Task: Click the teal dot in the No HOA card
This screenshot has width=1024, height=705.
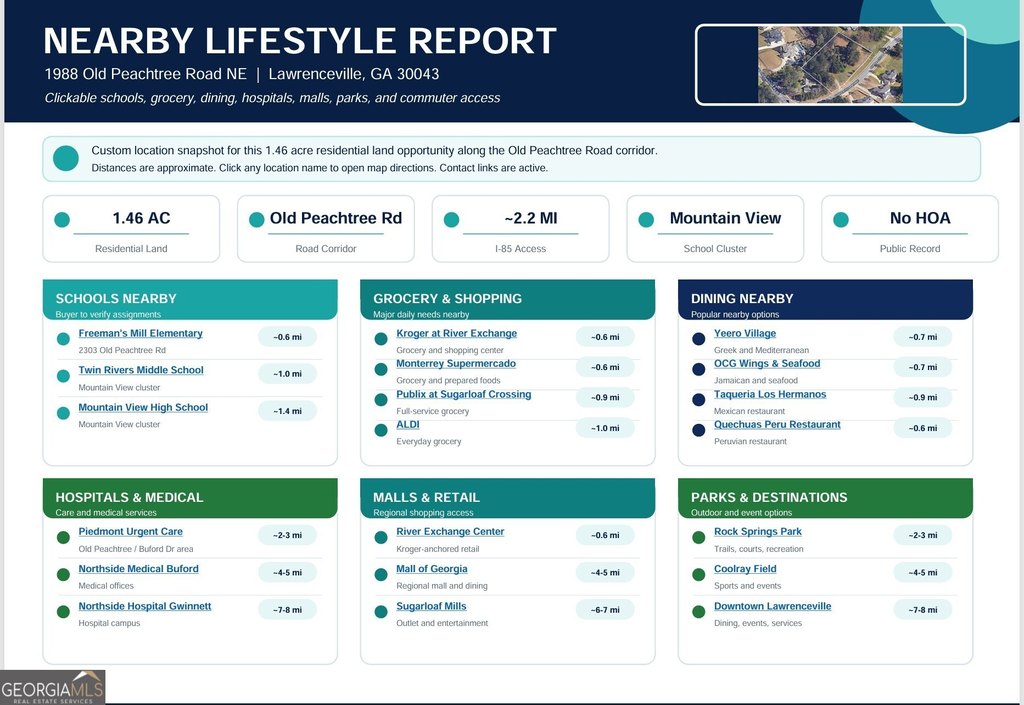Action: click(841, 220)
